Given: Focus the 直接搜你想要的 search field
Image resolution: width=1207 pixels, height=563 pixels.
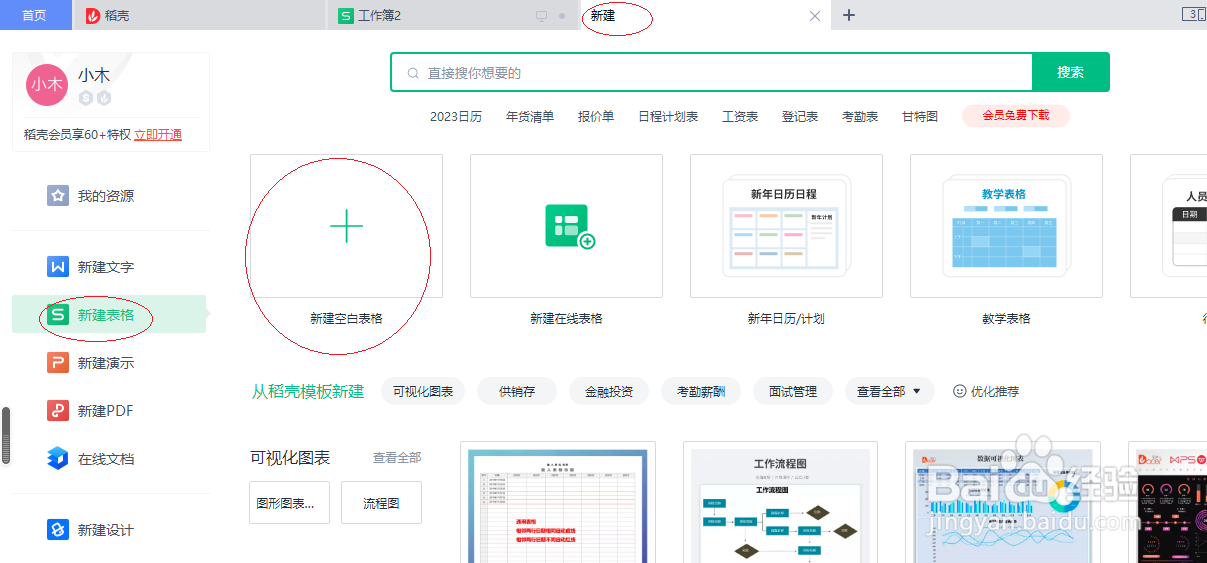Looking at the screenshot, I should [x=712, y=72].
